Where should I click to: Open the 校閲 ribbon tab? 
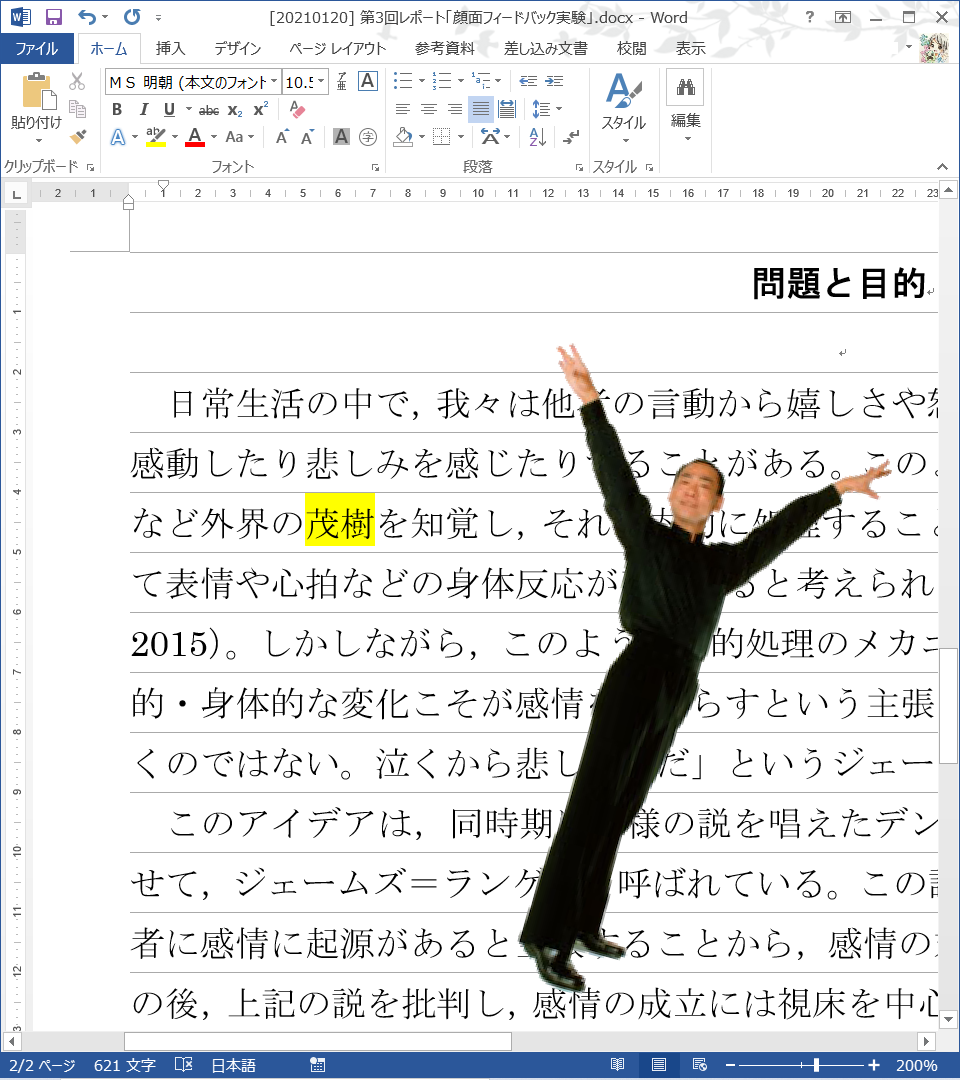coord(631,48)
